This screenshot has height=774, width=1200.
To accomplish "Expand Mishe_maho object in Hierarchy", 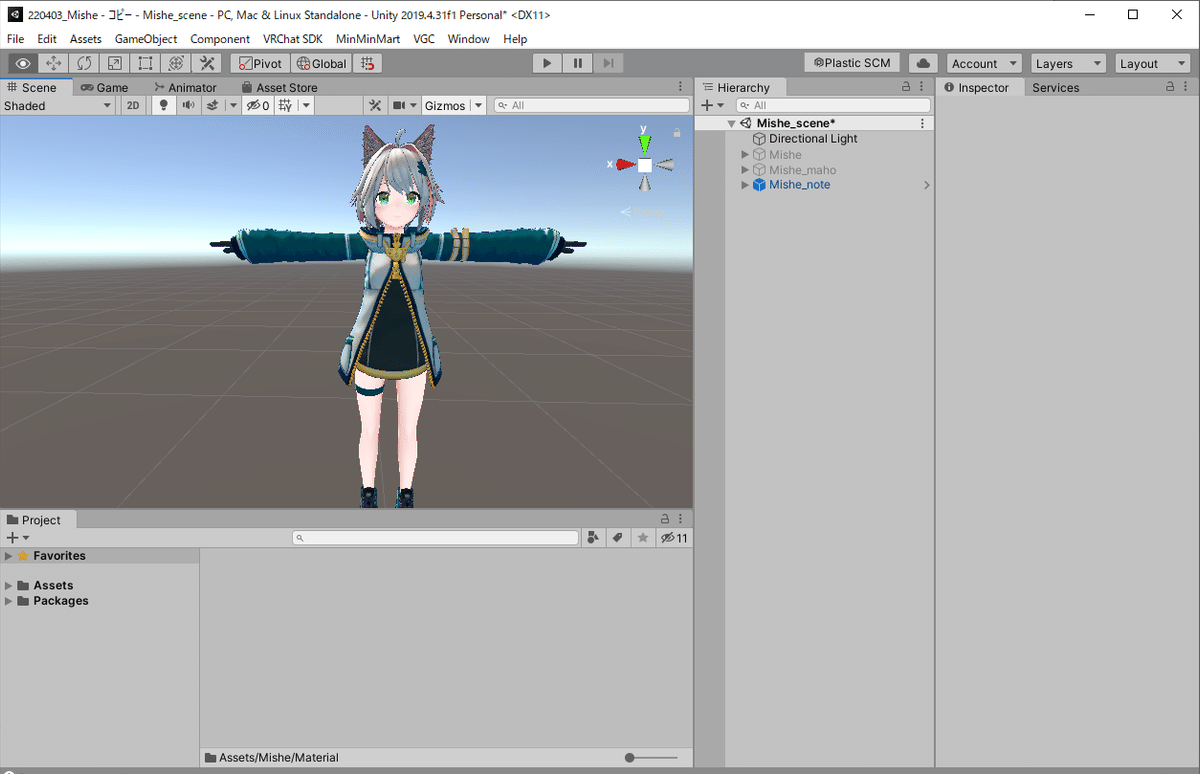I will click(x=745, y=170).
